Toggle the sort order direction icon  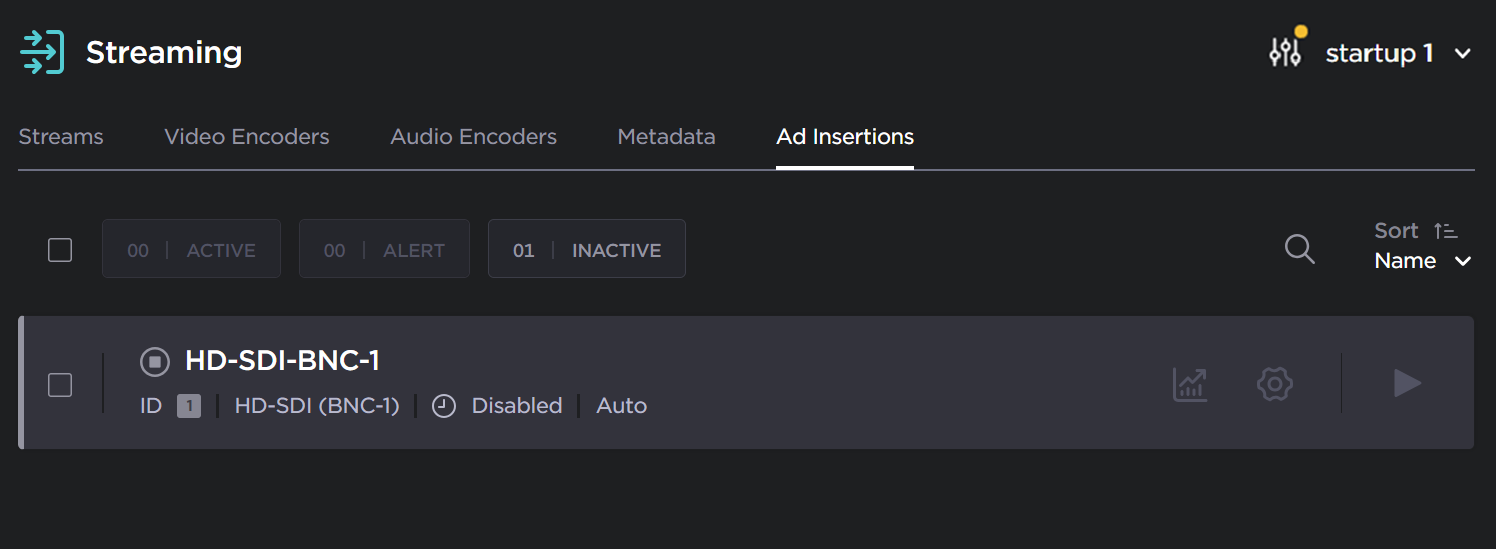click(1445, 231)
